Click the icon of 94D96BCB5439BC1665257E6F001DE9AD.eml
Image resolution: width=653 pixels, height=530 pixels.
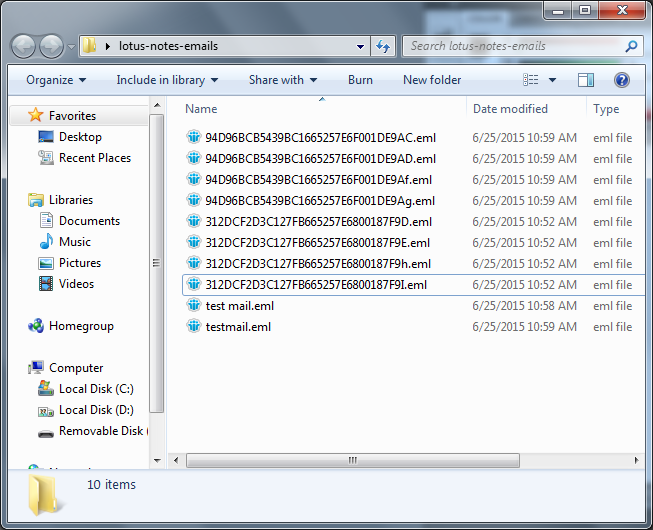(x=193, y=158)
